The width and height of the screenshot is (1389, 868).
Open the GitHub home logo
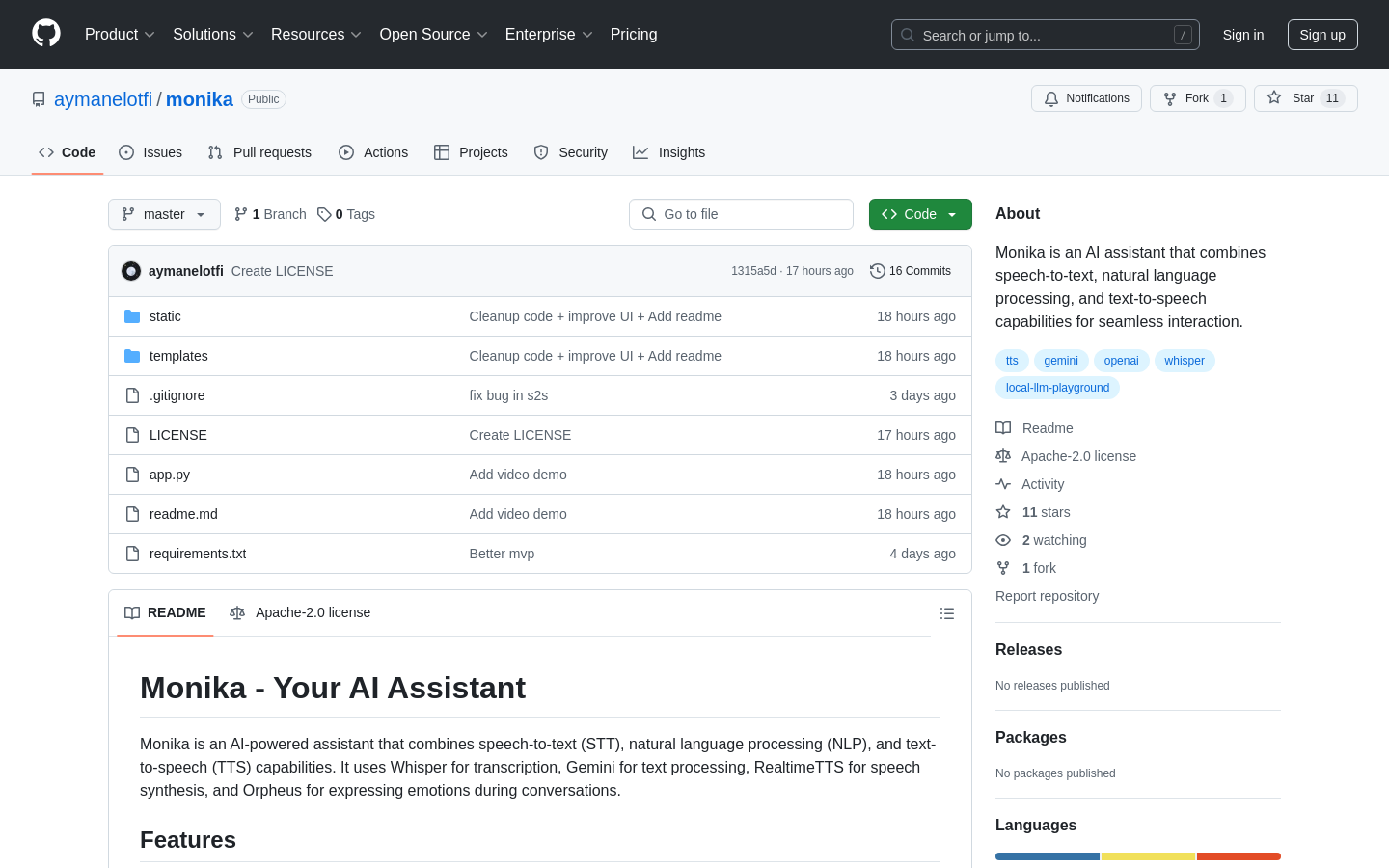46,34
